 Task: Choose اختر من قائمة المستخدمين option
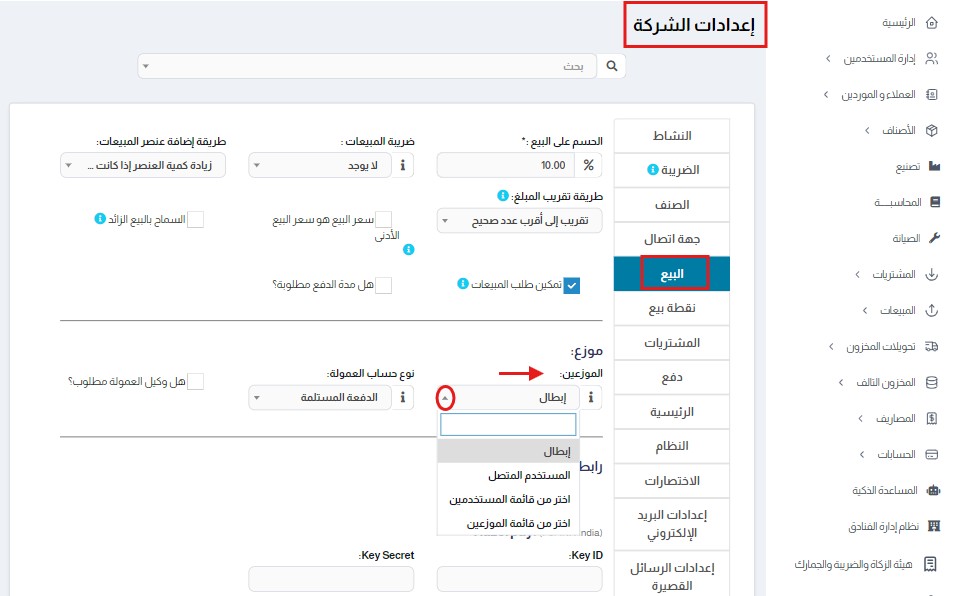coord(508,500)
